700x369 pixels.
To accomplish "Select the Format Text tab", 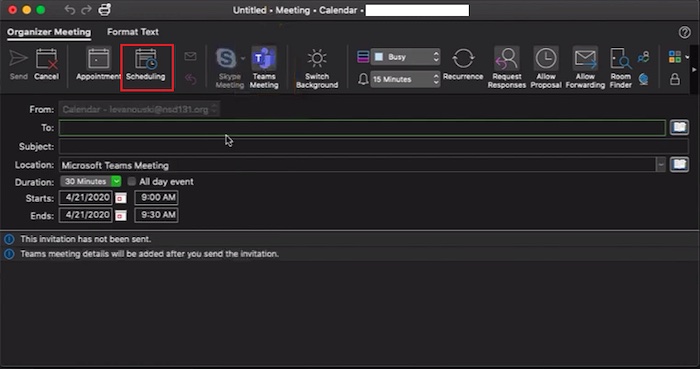I will click(133, 32).
